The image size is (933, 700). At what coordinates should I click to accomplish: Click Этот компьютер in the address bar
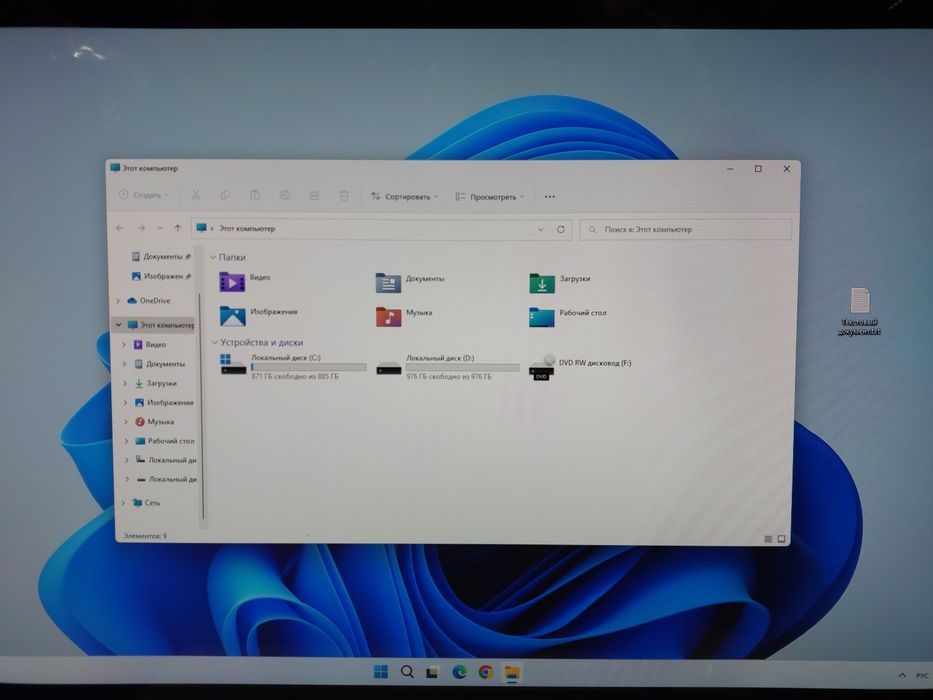point(247,228)
